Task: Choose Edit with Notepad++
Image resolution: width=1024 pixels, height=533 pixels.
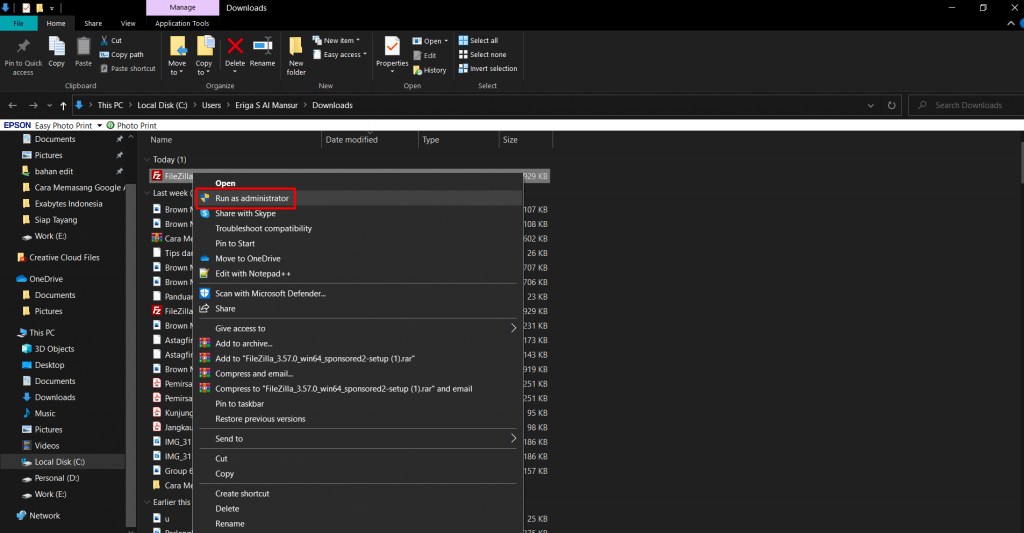Action: click(x=359, y=274)
